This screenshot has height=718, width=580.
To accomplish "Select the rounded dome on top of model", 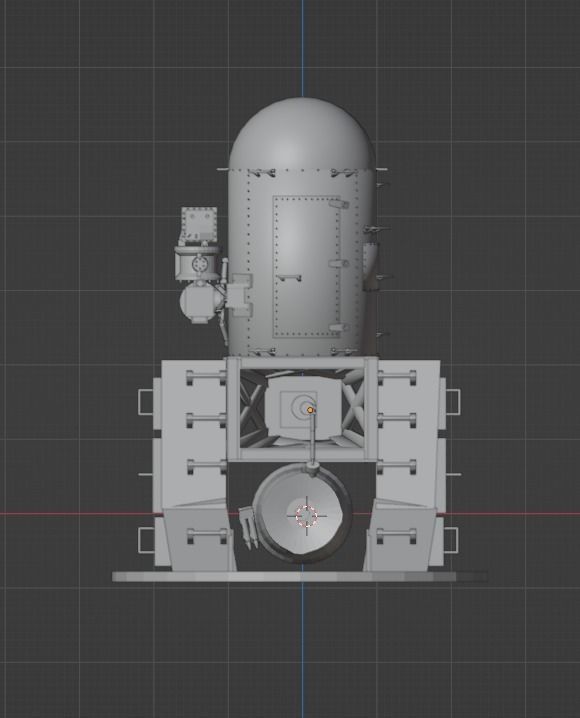I will [302, 133].
